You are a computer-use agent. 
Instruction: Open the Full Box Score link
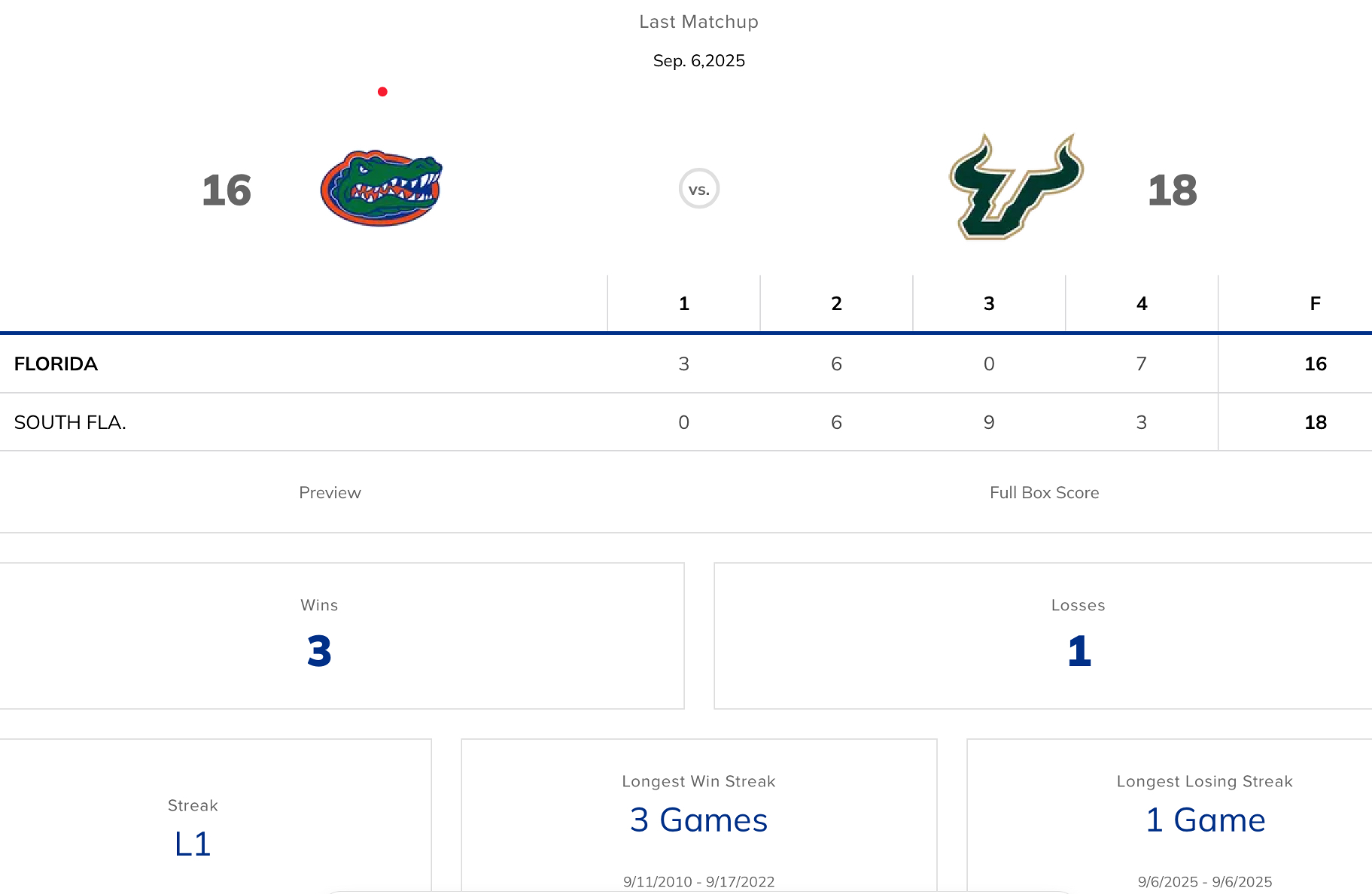click(x=1044, y=493)
